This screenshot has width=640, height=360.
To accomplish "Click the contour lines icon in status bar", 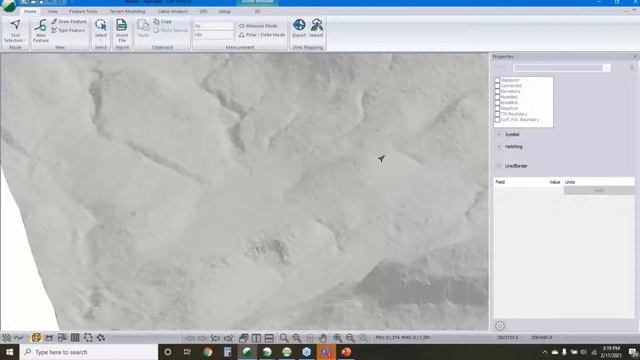I will [7, 338].
